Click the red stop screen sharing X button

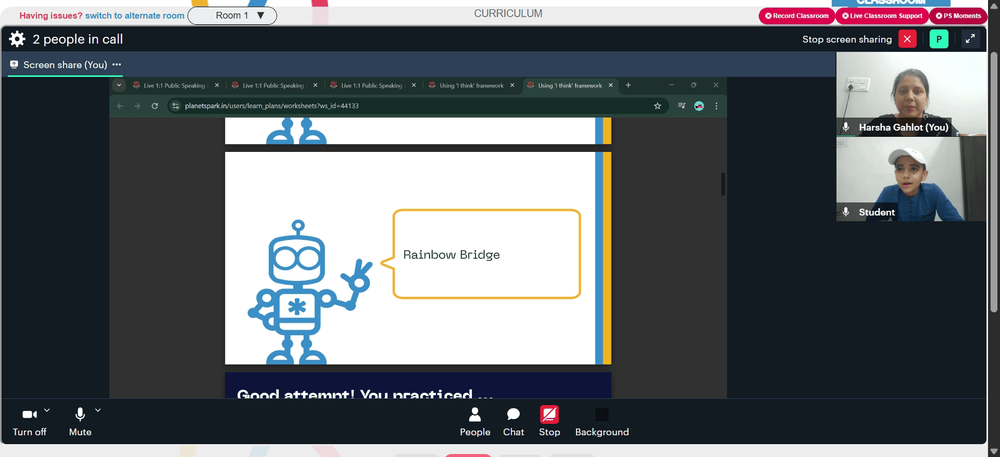tap(907, 40)
